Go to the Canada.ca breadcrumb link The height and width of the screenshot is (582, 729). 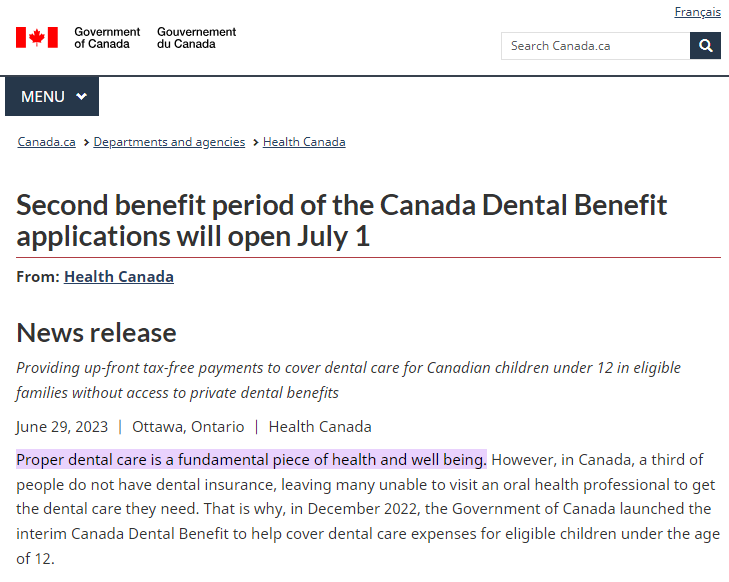tap(46, 142)
